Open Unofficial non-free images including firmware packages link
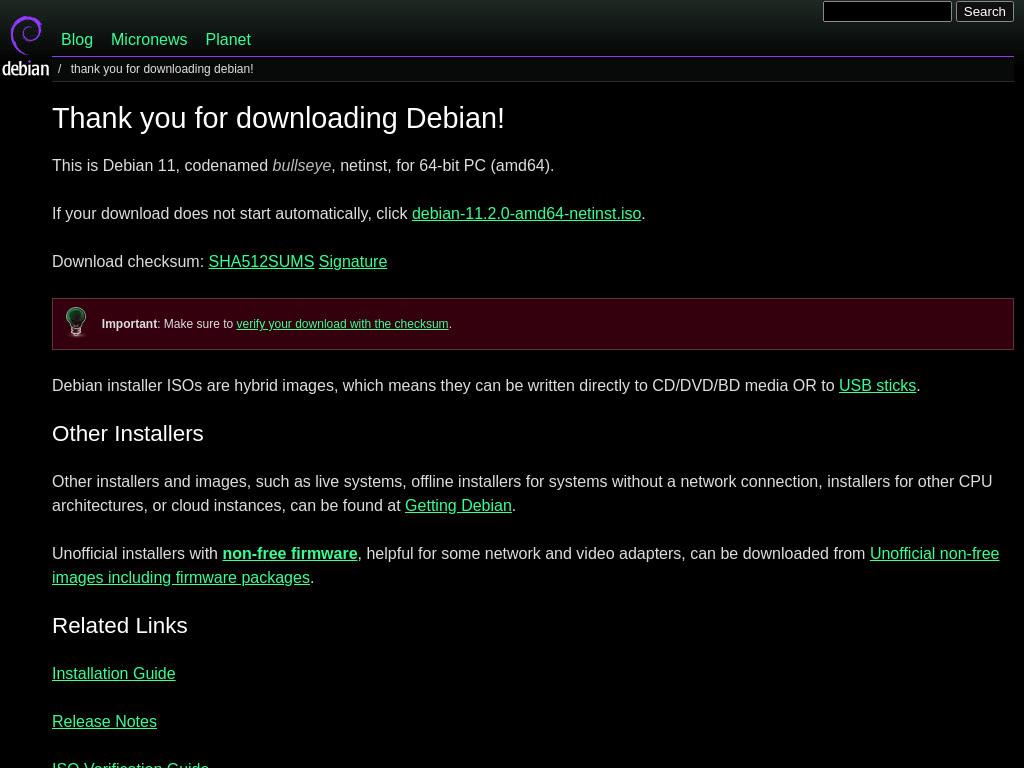The height and width of the screenshot is (768, 1024). coord(934,554)
